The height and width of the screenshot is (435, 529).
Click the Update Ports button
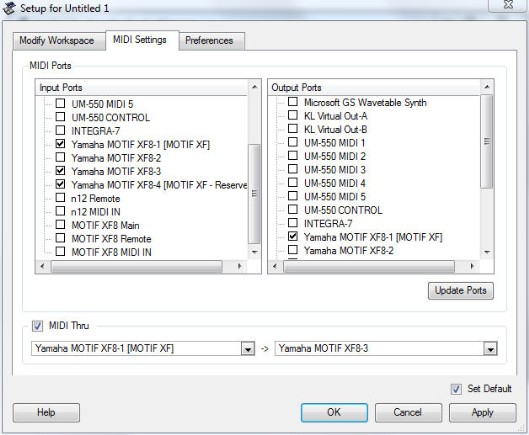click(x=461, y=291)
